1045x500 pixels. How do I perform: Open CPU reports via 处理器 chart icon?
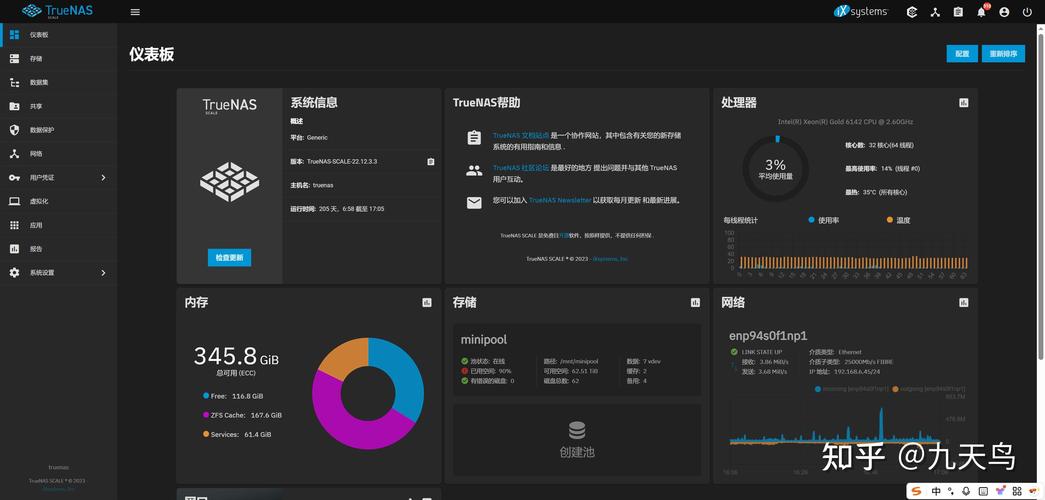tap(963, 103)
